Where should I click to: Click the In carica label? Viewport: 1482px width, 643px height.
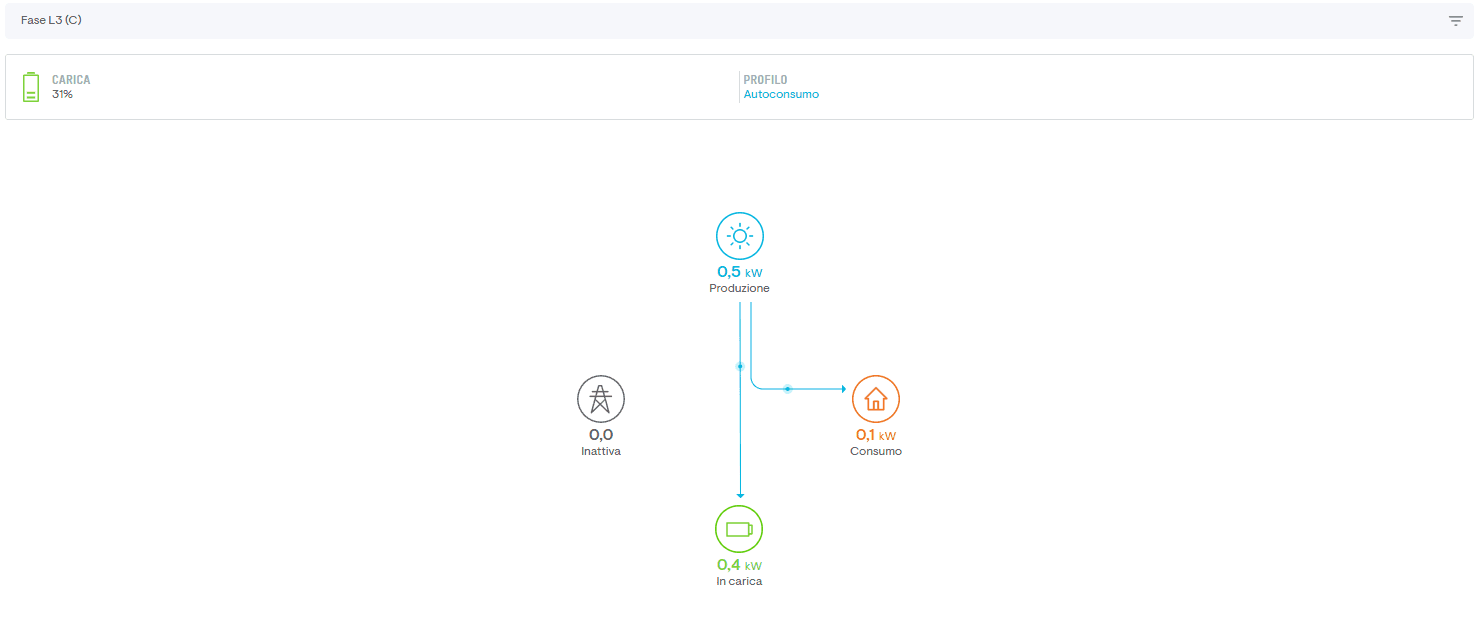point(739,581)
